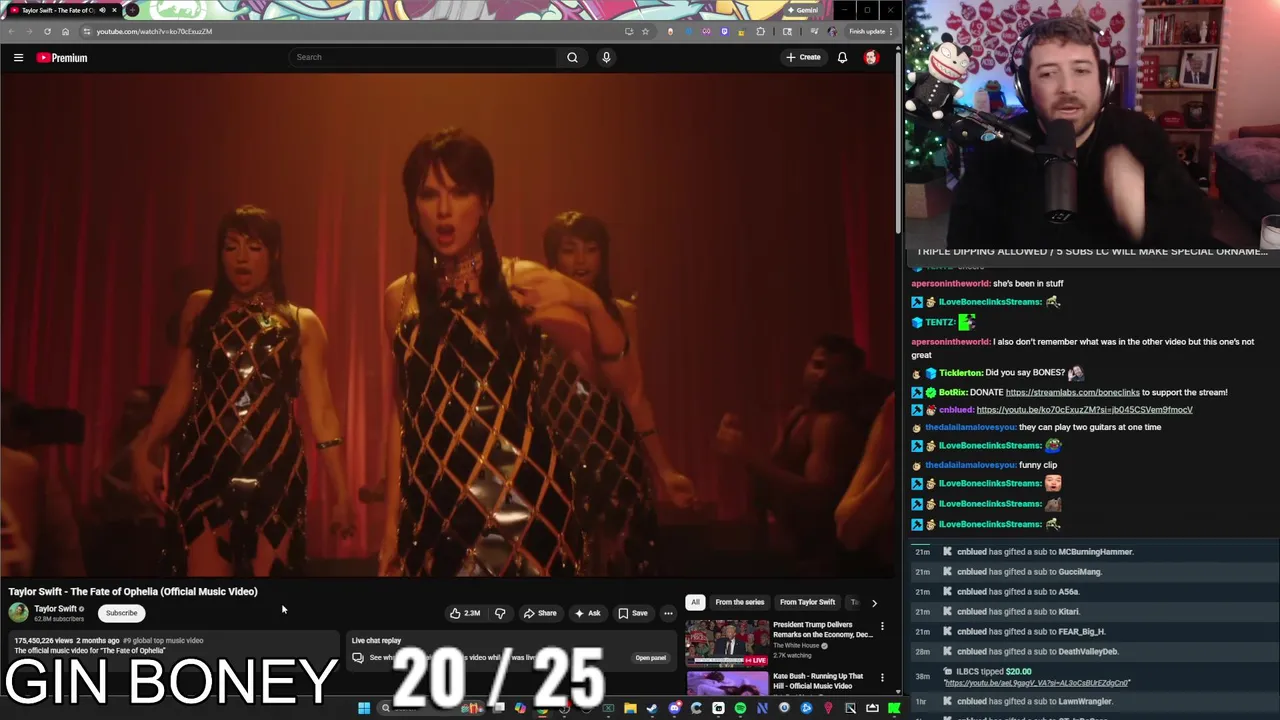Reload the YouTube page

pyautogui.click(x=47, y=31)
